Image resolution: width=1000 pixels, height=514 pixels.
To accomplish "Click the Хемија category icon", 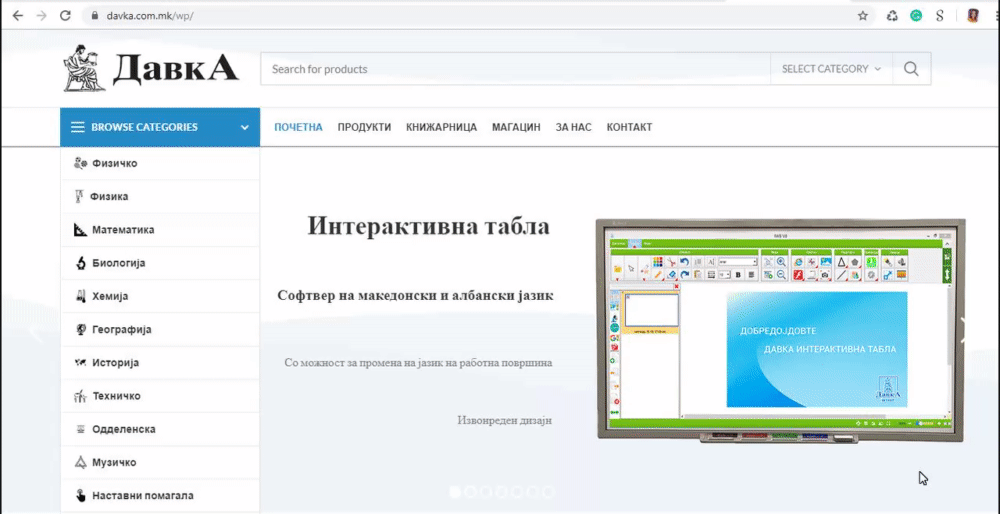I will [x=80, y=296].
